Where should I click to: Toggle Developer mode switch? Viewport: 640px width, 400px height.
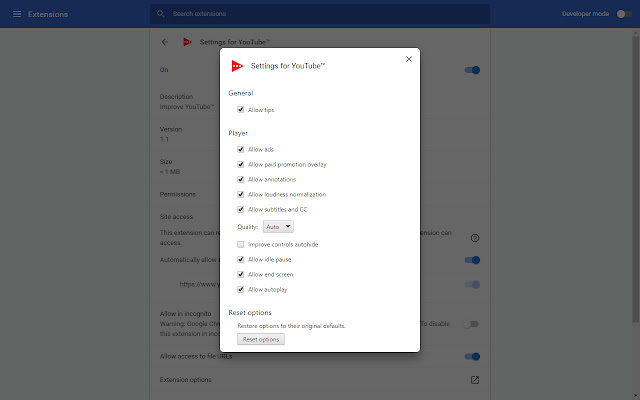pyautogui.click(x=624, y=14)
